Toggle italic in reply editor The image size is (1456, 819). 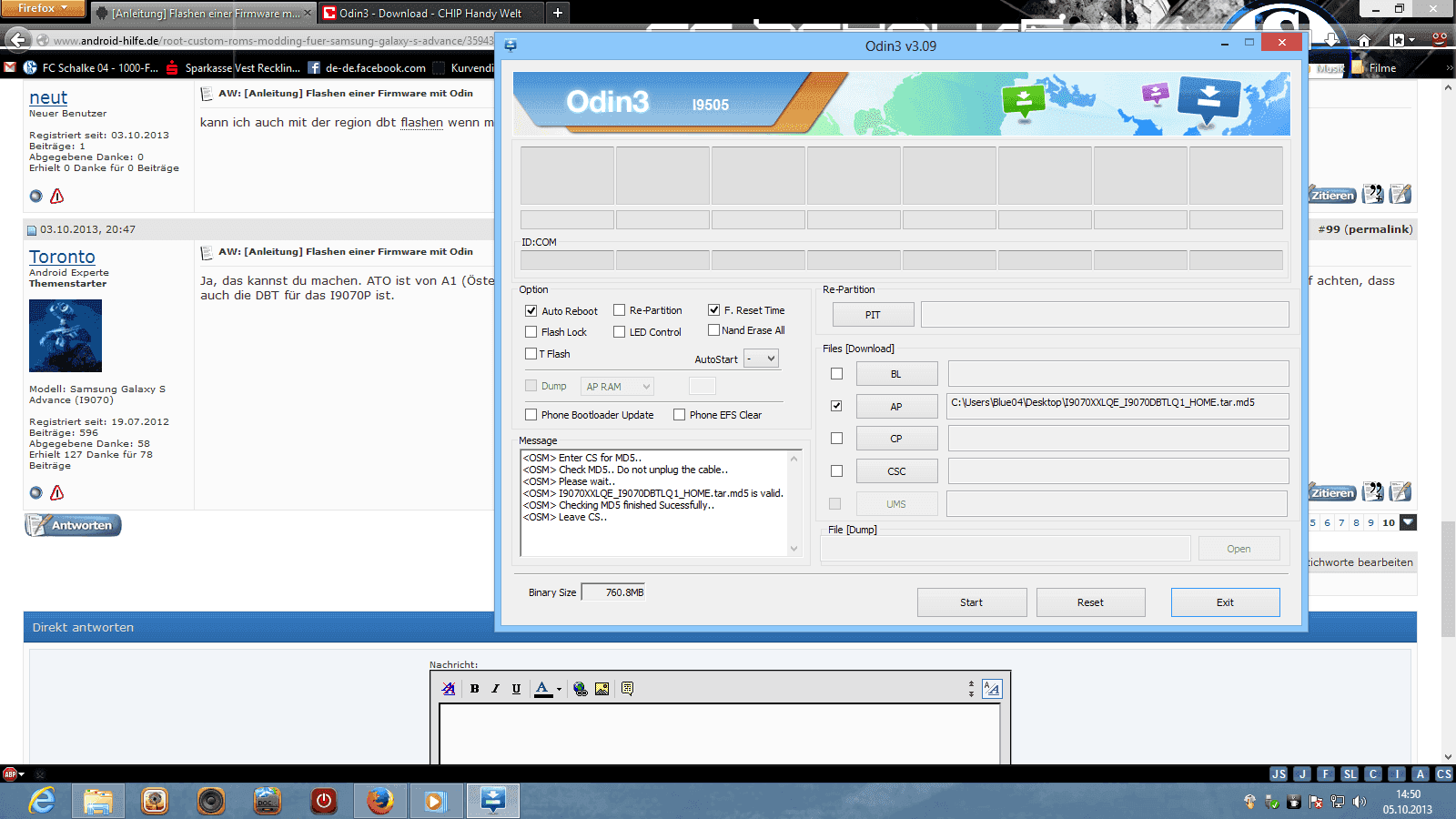click(x=495, y=689)
